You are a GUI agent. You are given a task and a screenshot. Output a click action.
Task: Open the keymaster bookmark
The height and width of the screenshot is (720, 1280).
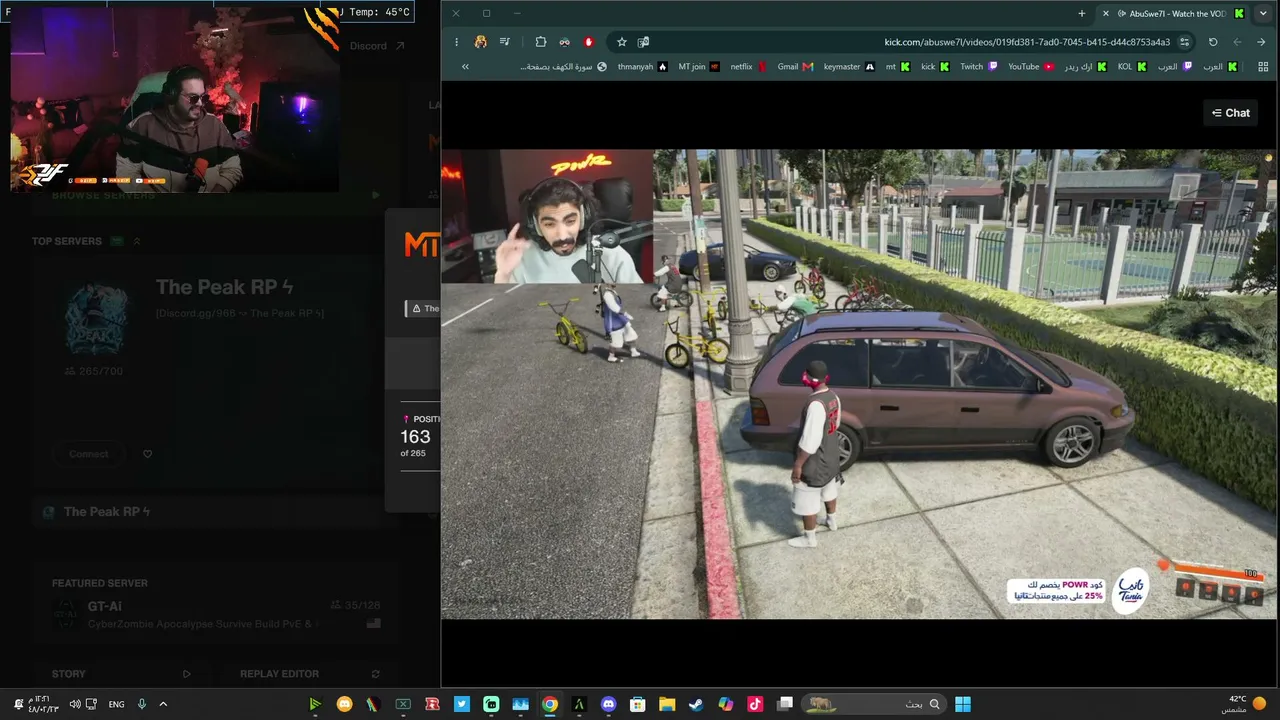pos(849,67)
